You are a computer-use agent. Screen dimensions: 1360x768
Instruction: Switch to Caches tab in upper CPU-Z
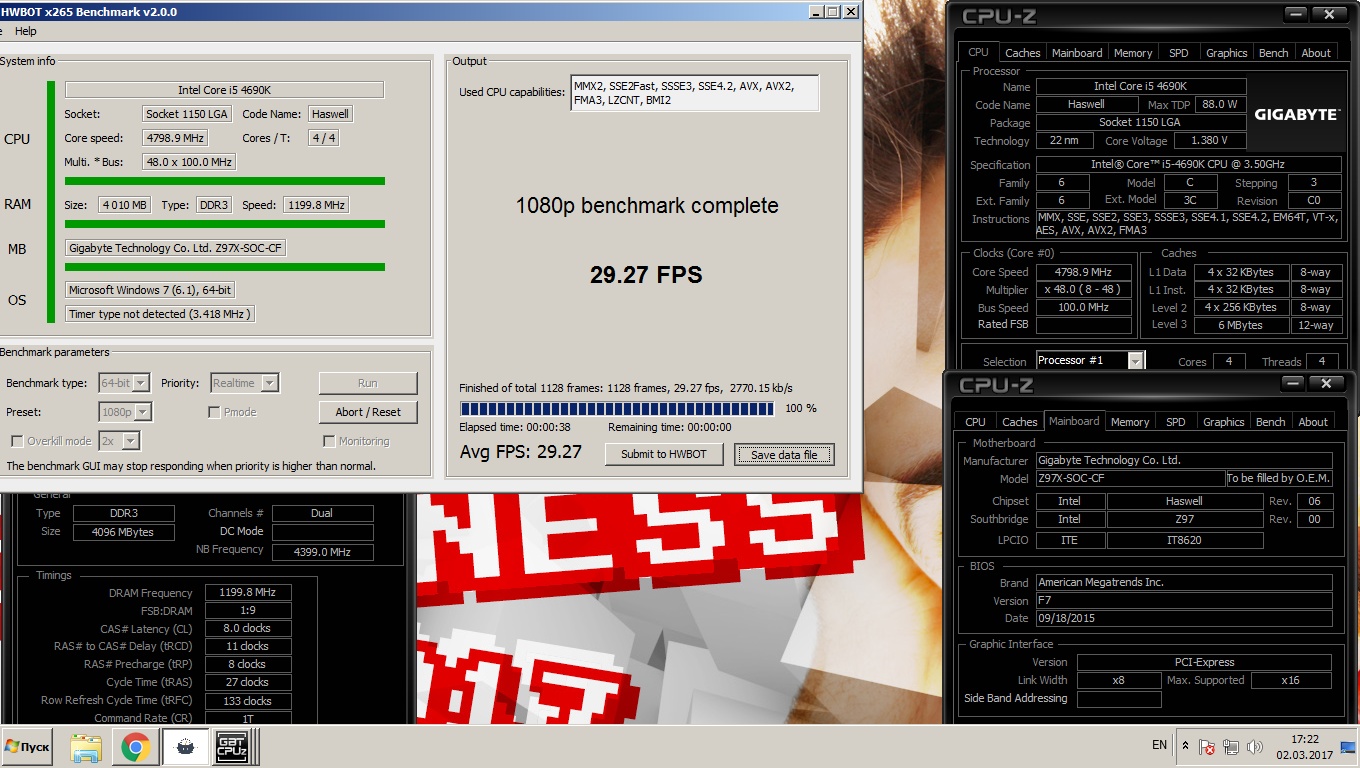[1022, 53]
